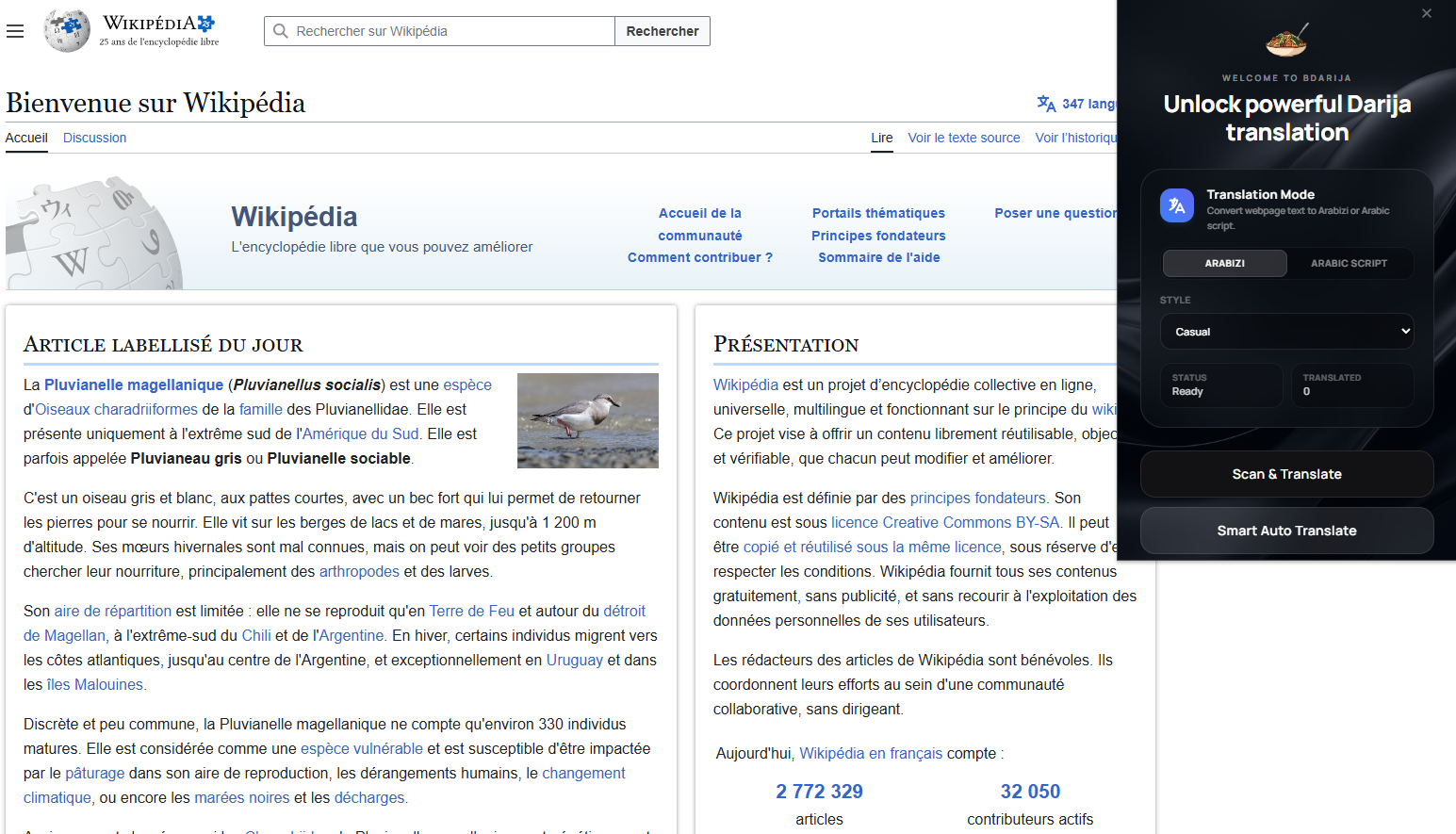The width and height of the screenshot is (1456, 834).
Task: Open the Casual style dropdown
Action: click(1286, 332)
